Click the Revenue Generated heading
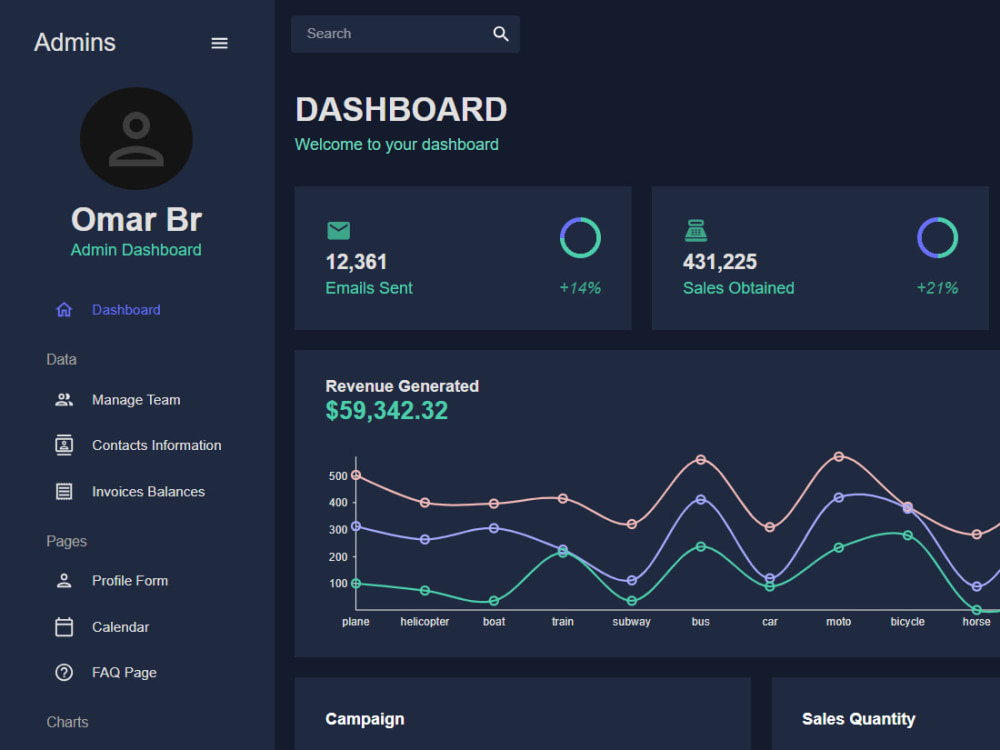This screenshot has width=1000, height=750. (402, 386)
